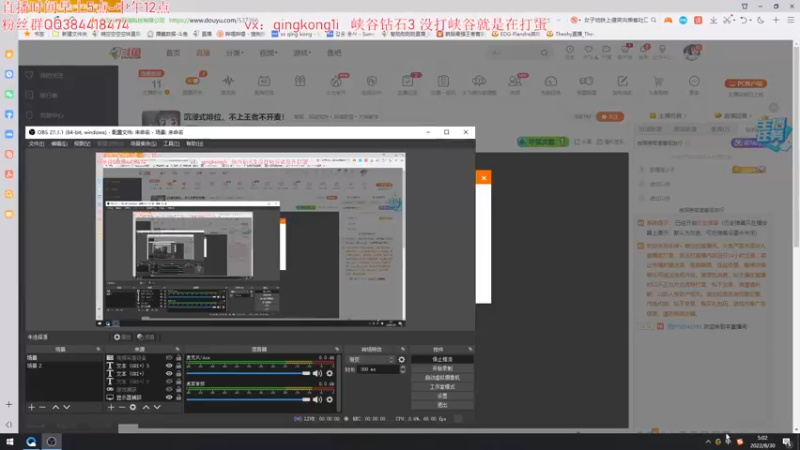
Task: Toggle lock on 视频采集设备 source
Action: point(179,358)
